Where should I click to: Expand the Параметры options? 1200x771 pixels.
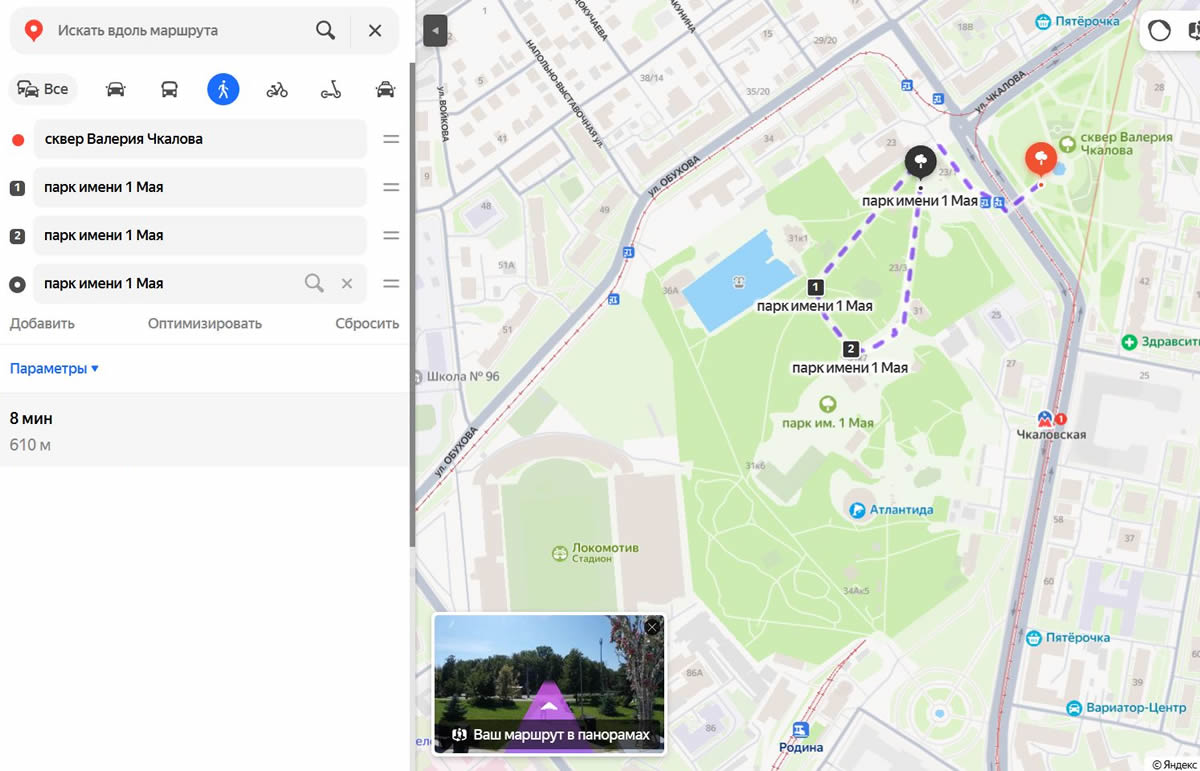tap(54, 368)
